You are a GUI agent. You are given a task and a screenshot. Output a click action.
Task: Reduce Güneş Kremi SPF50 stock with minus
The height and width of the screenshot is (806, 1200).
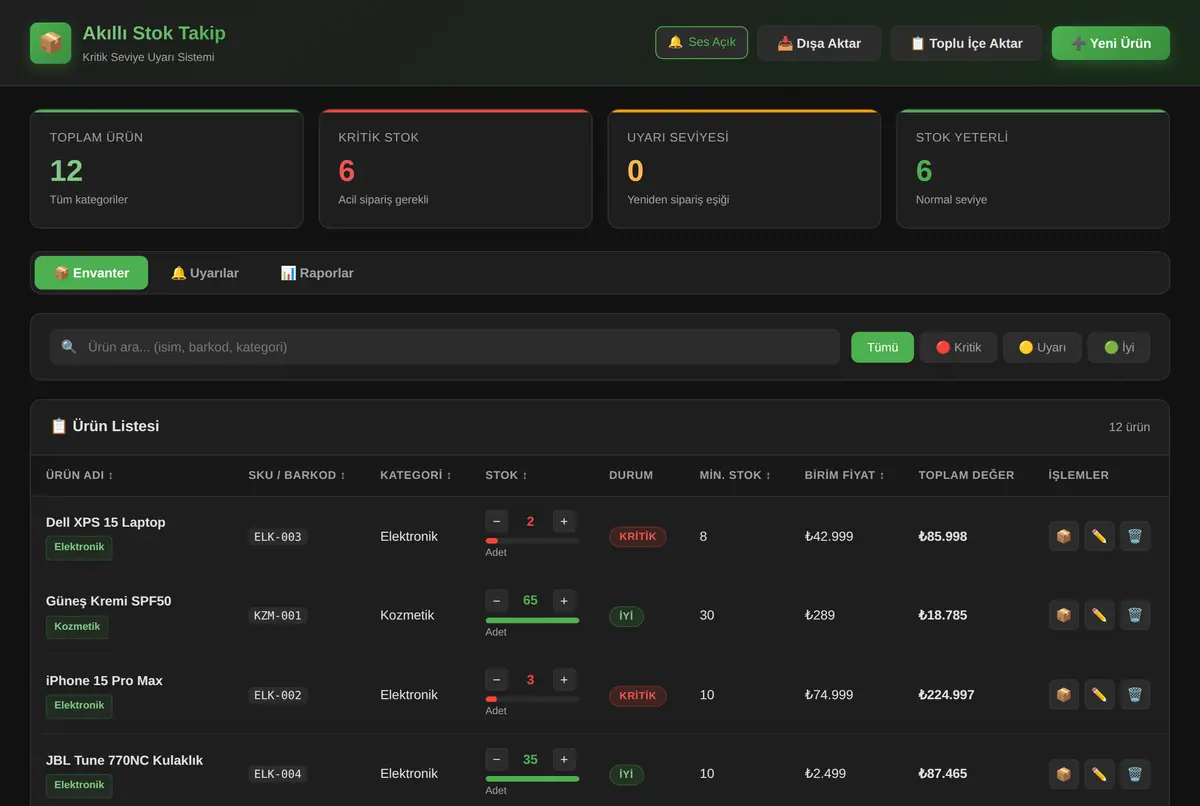point(497,600)
